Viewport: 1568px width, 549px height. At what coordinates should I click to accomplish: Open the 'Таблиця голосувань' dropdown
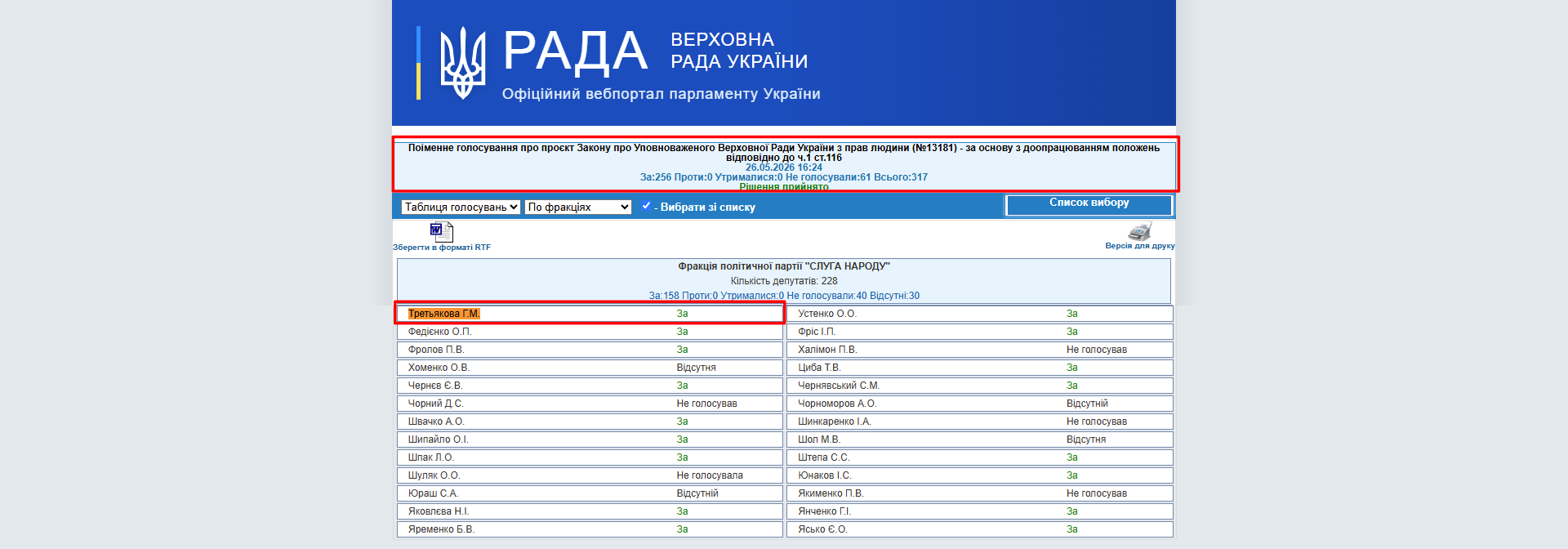click(461, 207)
